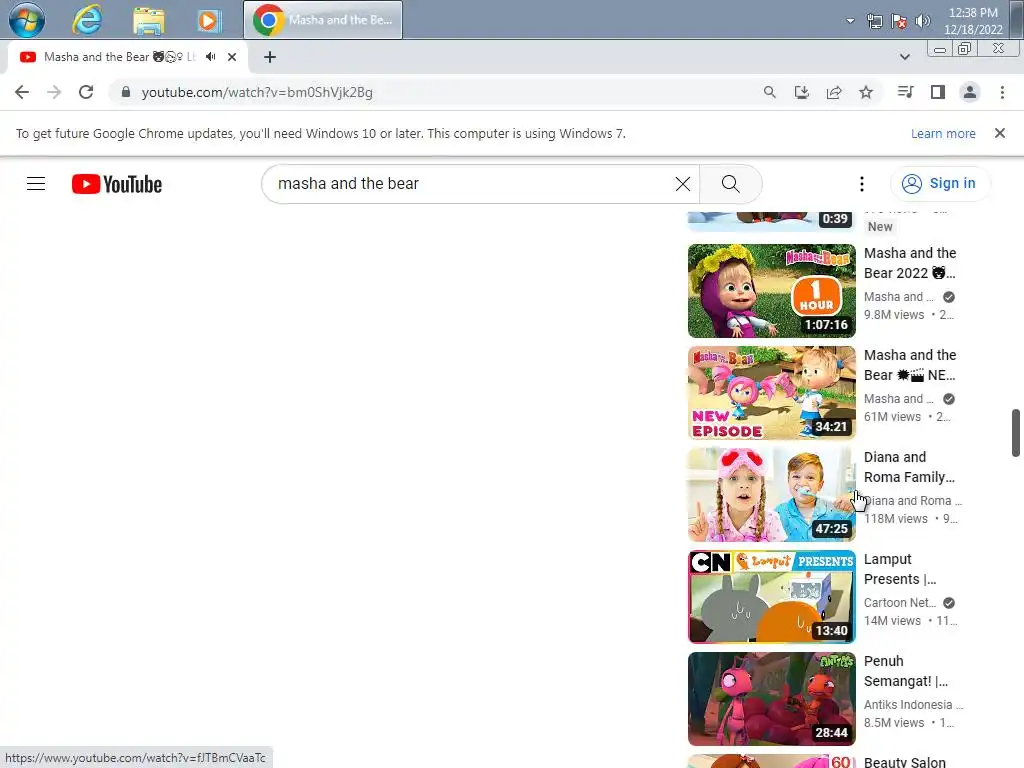Focus the address bar URL
This screenshot has height=768, width=1024.
[257, 92]
